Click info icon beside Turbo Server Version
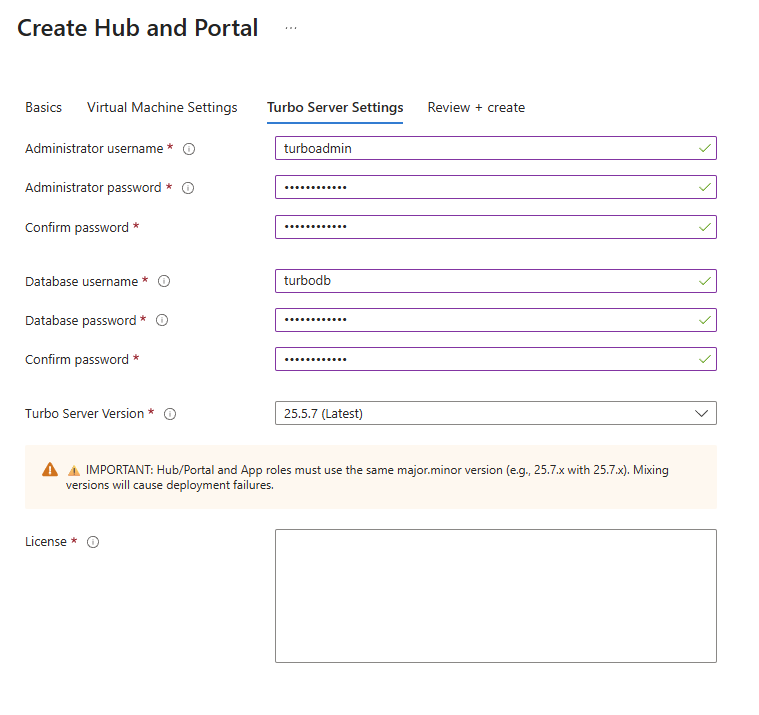The width and height of the screenshot is (759, 715). click(170, 414)
